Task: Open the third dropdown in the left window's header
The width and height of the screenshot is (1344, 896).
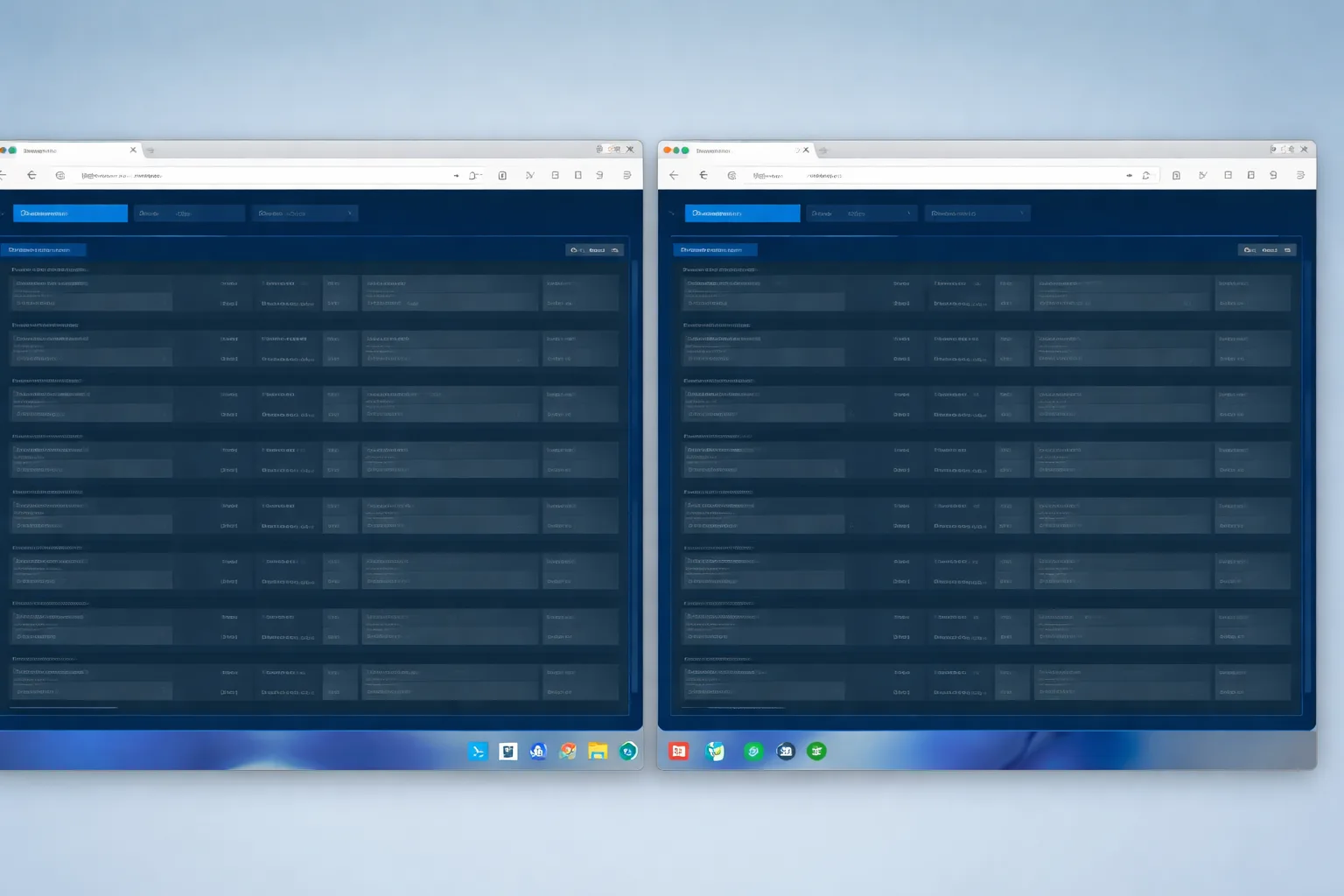Action: pyautogui.click(x=304, y=213)
